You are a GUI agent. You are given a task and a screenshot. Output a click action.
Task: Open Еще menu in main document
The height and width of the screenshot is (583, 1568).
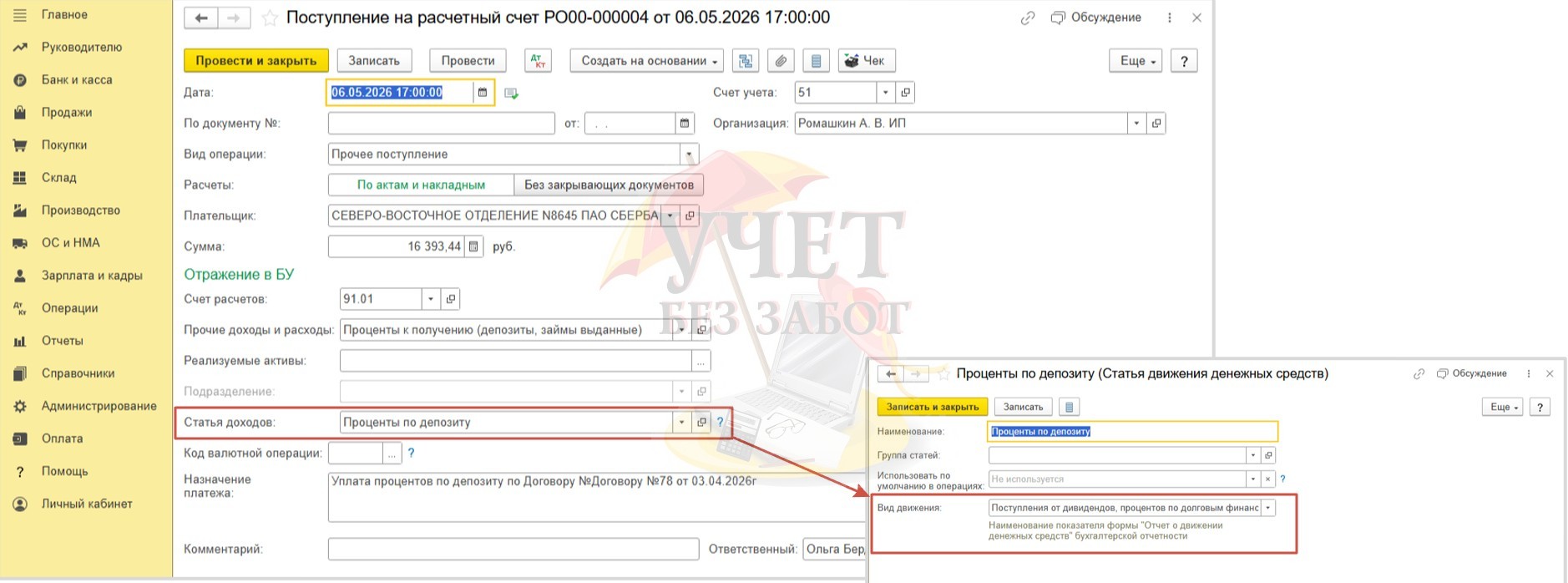[1136, 61]
